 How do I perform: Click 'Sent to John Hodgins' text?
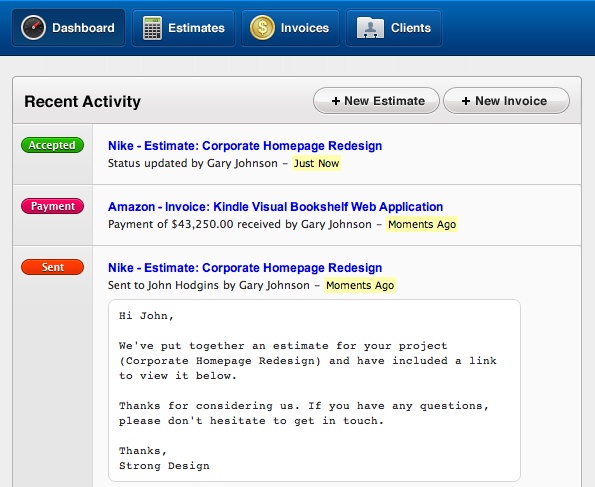tap(164, 285)
